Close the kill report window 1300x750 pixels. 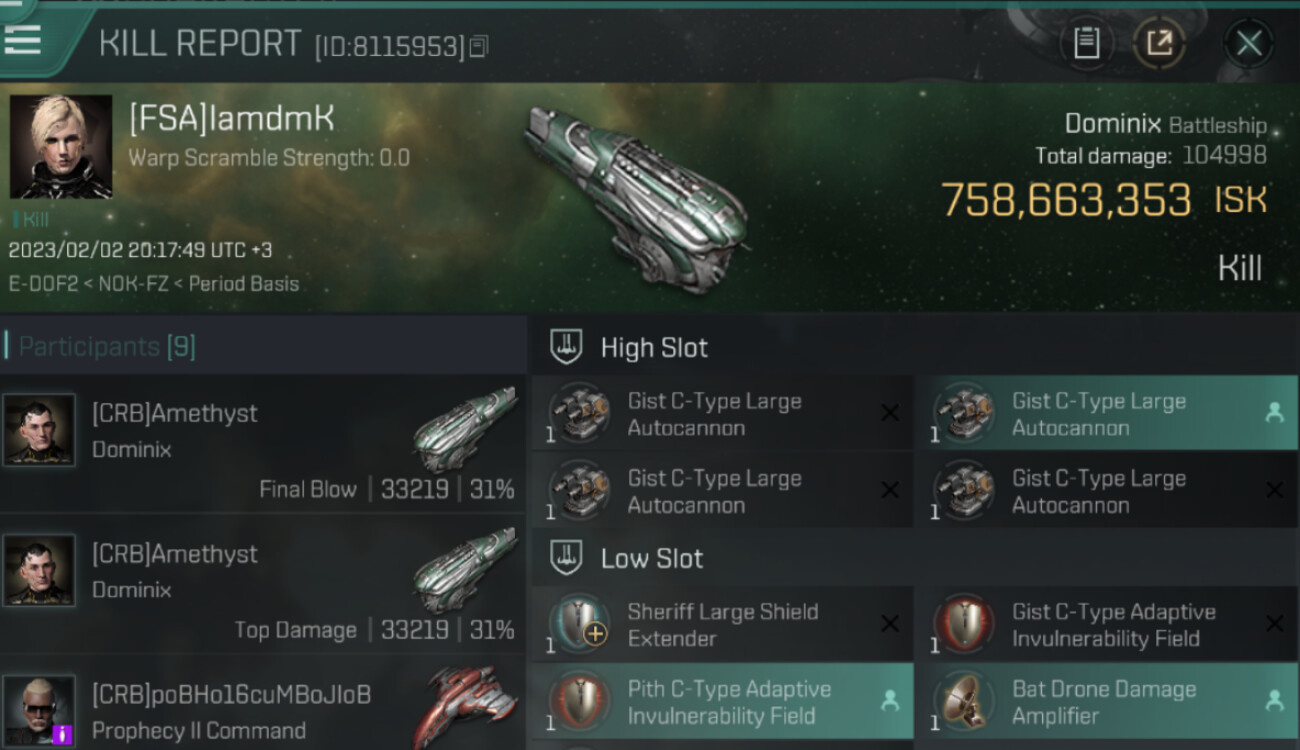[x=1248, y=43]
